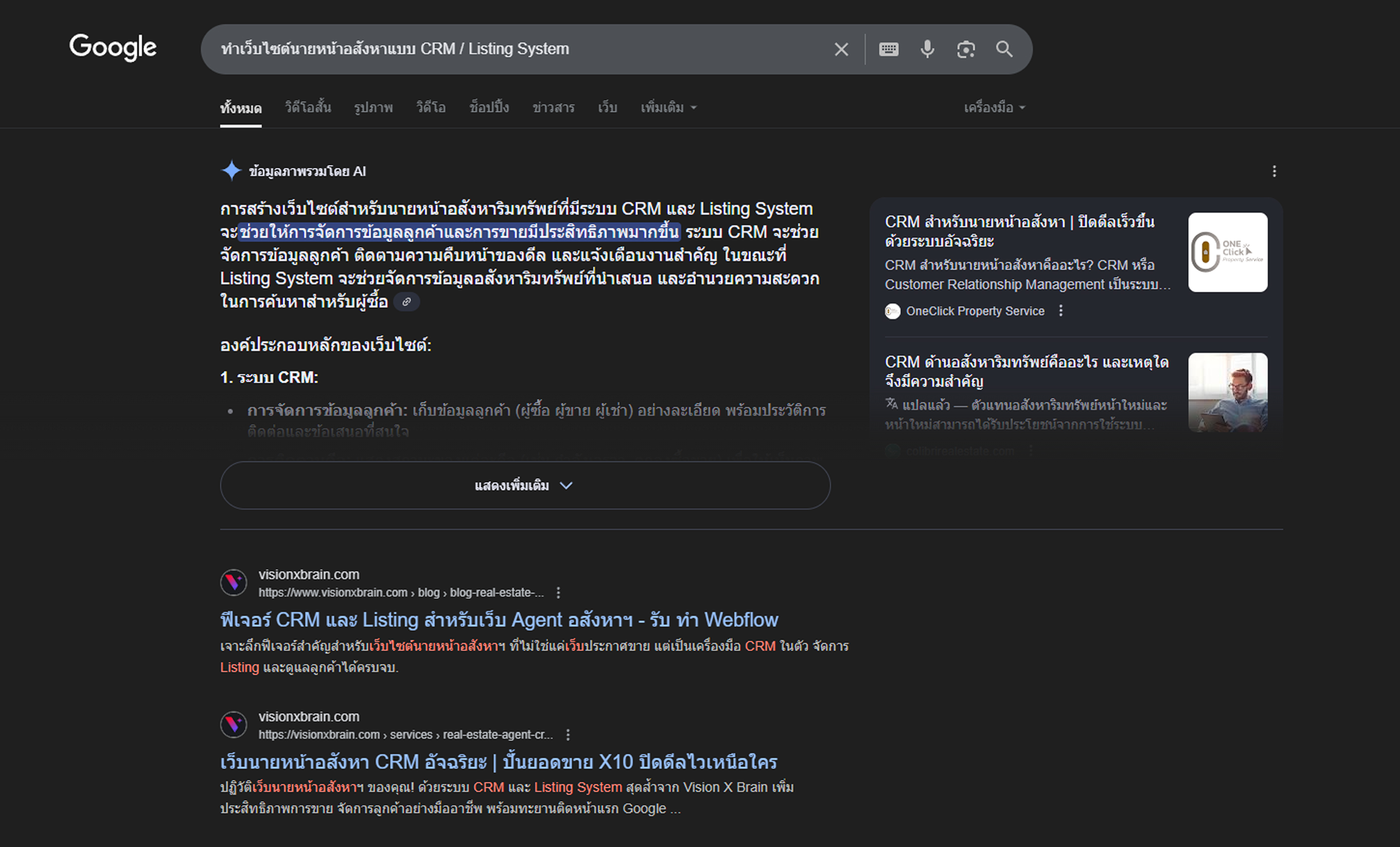This screenshot has height=847, width=1400.
Task: Open เว็บนายหน้าอสังหา CRM อัจฉริยะ result title
Action: 498,762
